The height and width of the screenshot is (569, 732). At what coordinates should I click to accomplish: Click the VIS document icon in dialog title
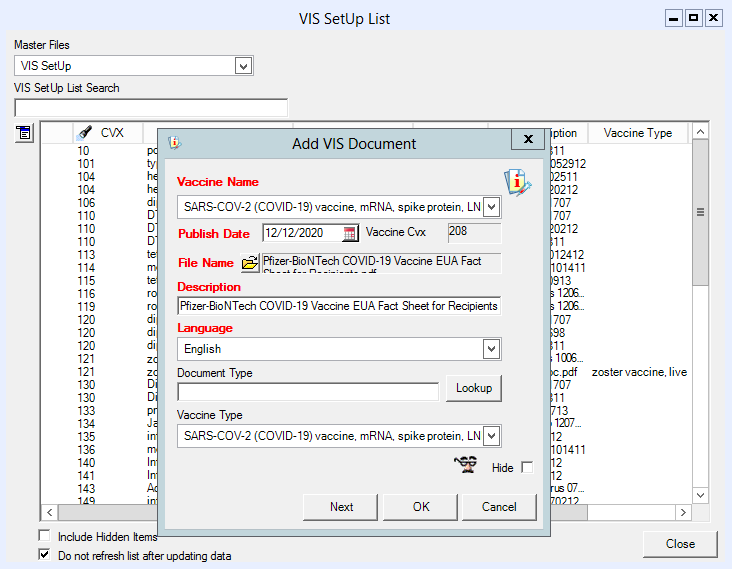[175, 143]
